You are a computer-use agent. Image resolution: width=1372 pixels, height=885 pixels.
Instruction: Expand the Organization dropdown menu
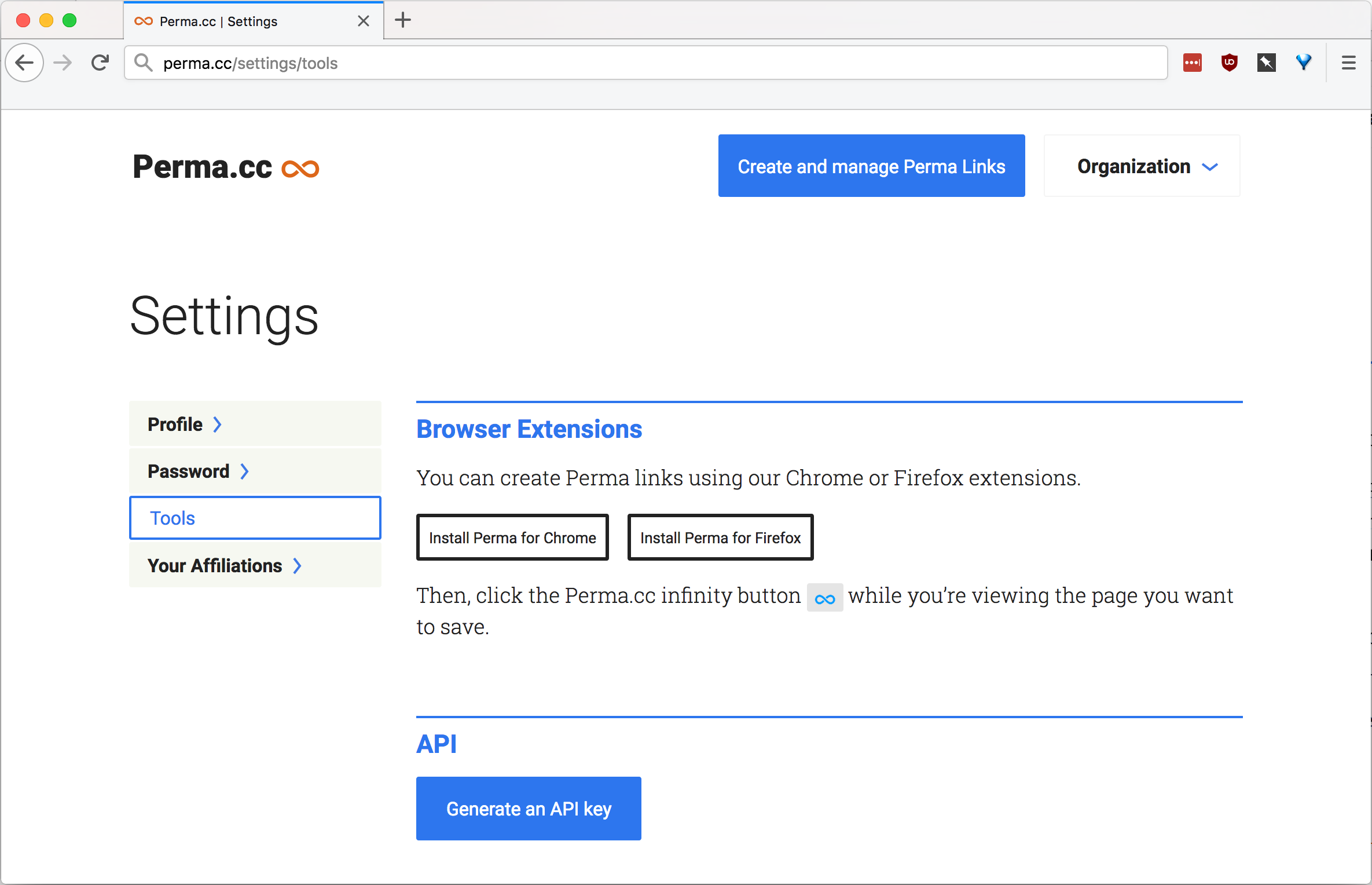tap(1144, 166)
